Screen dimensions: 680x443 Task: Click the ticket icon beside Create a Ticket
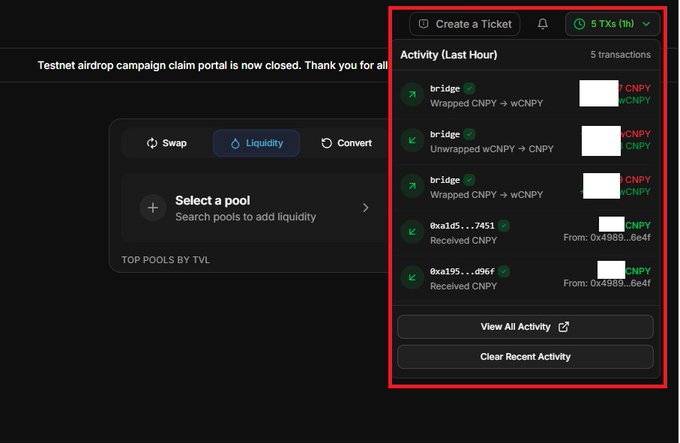[424, 24]
